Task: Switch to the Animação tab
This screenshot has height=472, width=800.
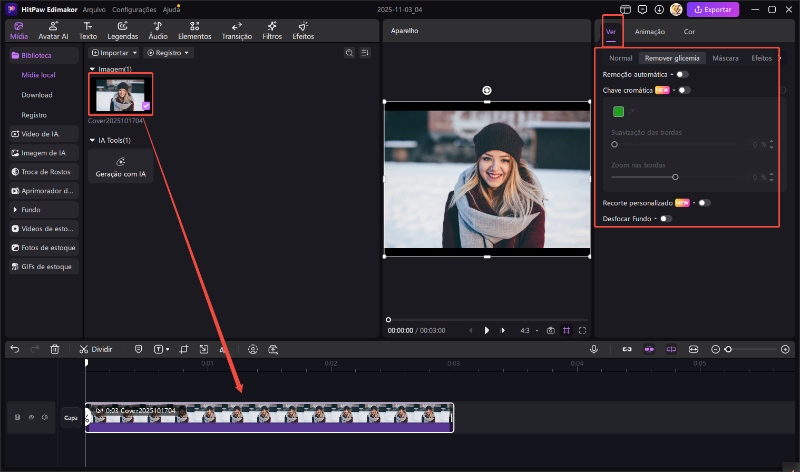Action: click(x=649, y=32)
